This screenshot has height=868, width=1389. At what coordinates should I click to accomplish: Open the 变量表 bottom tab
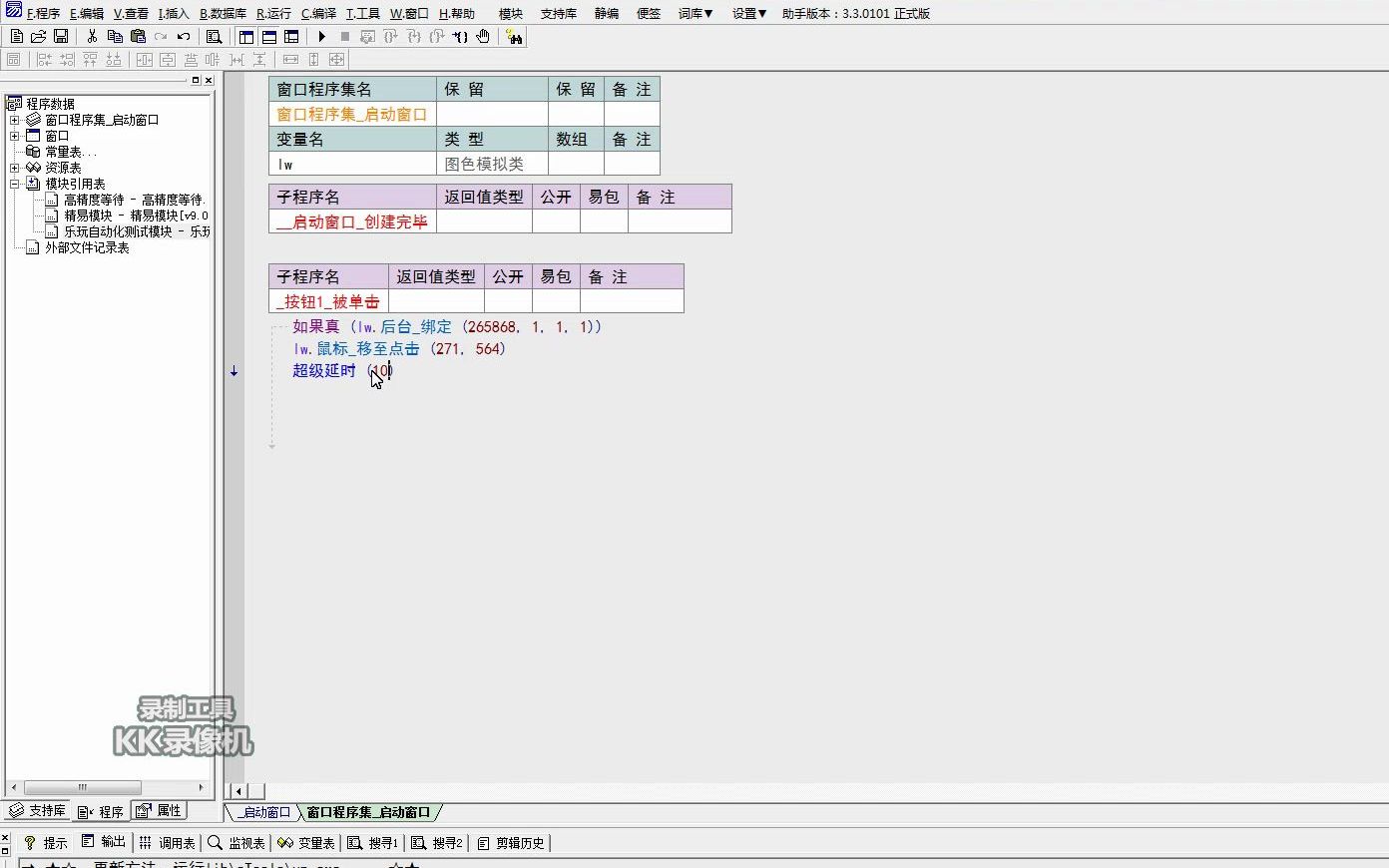click(x=306, y=843)
